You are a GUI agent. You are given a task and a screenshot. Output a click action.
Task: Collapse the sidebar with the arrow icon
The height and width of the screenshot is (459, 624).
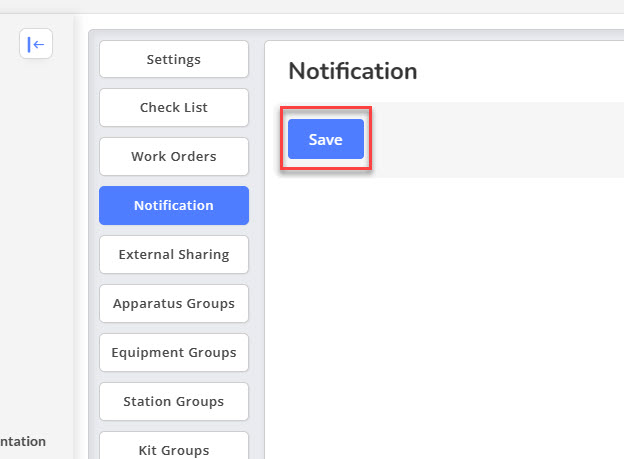(36, 44)
